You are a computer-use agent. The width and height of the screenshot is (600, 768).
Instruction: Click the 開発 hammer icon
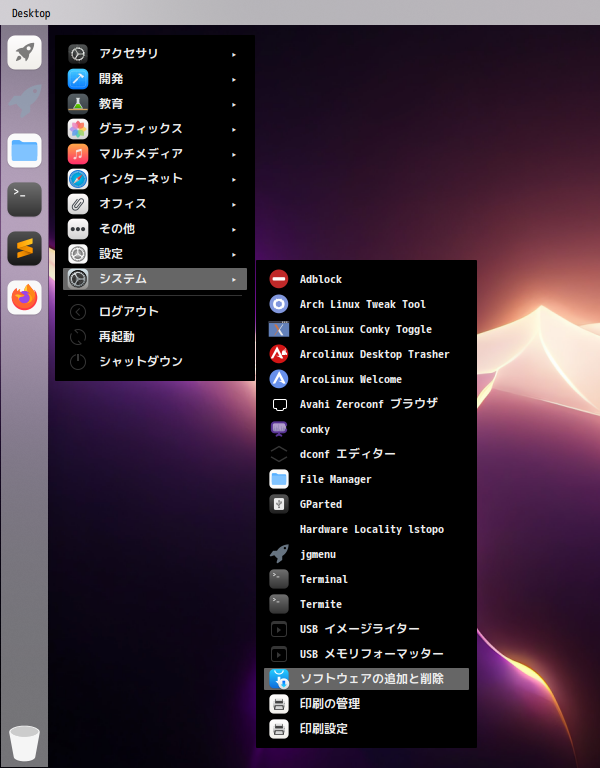point(78,79)
